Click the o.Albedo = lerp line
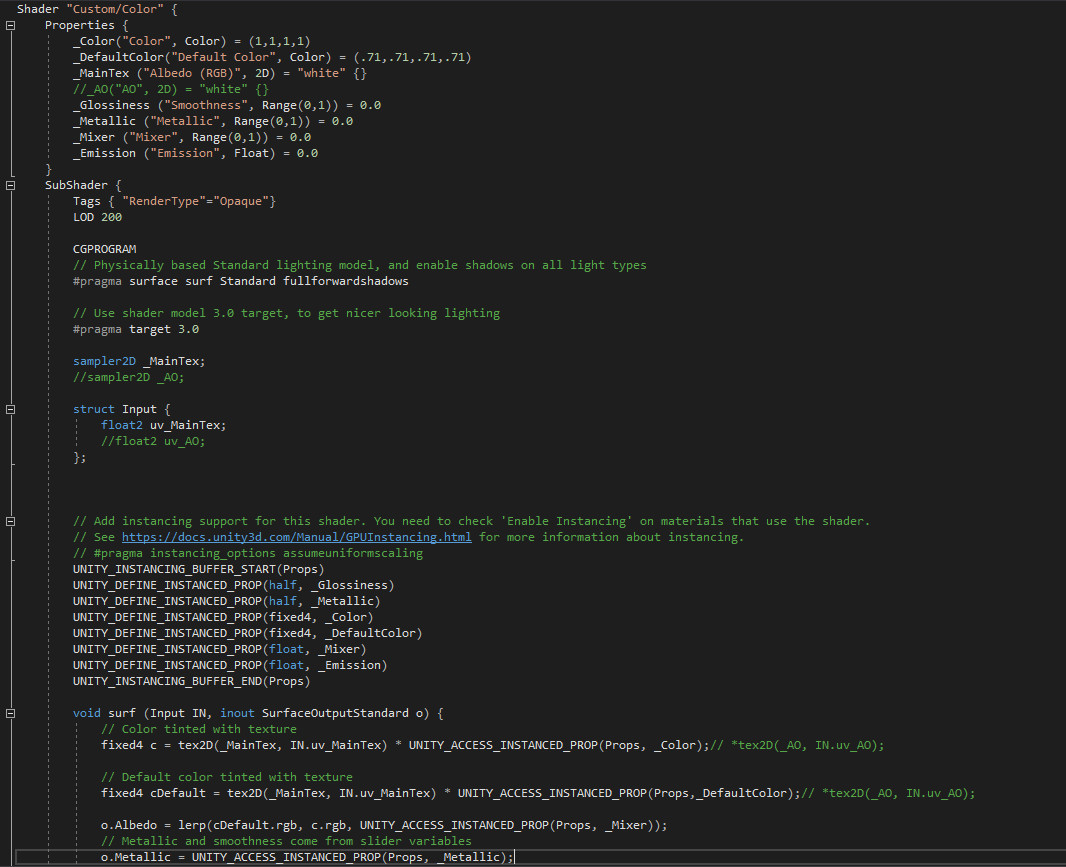Image resolution: width=1066 pixels, height=867 pixels. [x=384, y=825]
